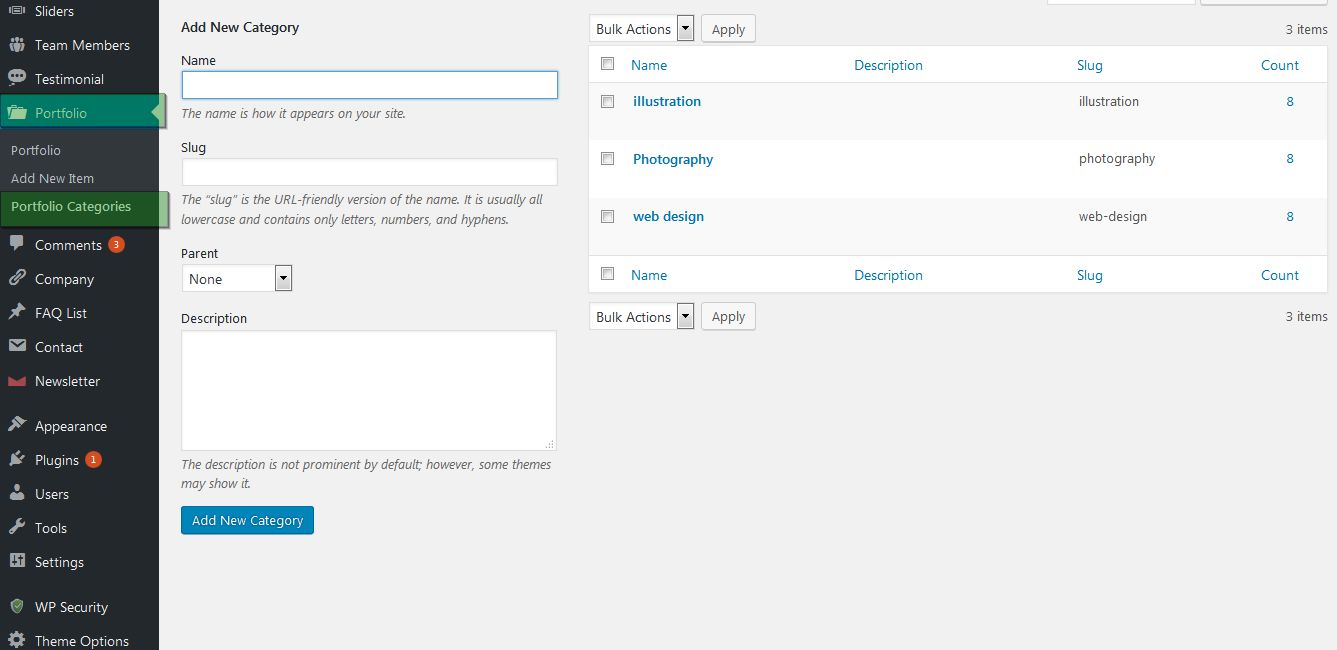This screenshot has width=1337, height=650.
Task: Open the top Bulk Actions dropdown
Action: 641,29
